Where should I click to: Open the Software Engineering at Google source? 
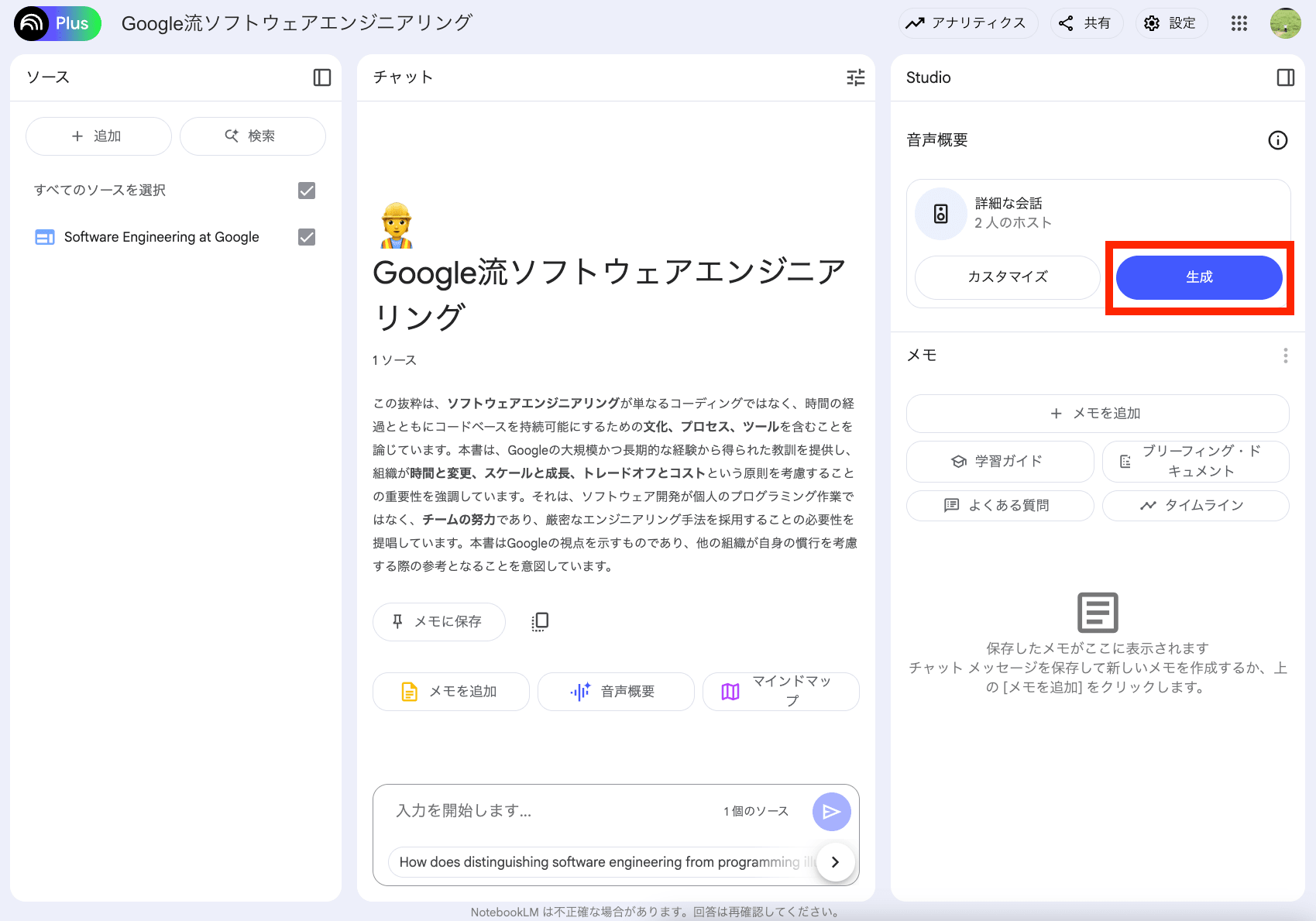point(162,237)
